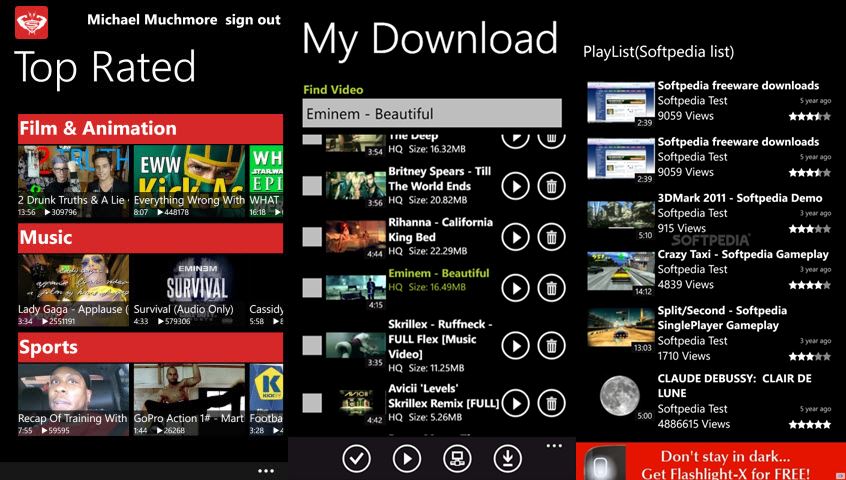This screenshot has height=480, width=846.
Task: Open 2 Drunk Truths & A Lie thumbnail
Action: point(73,181)
